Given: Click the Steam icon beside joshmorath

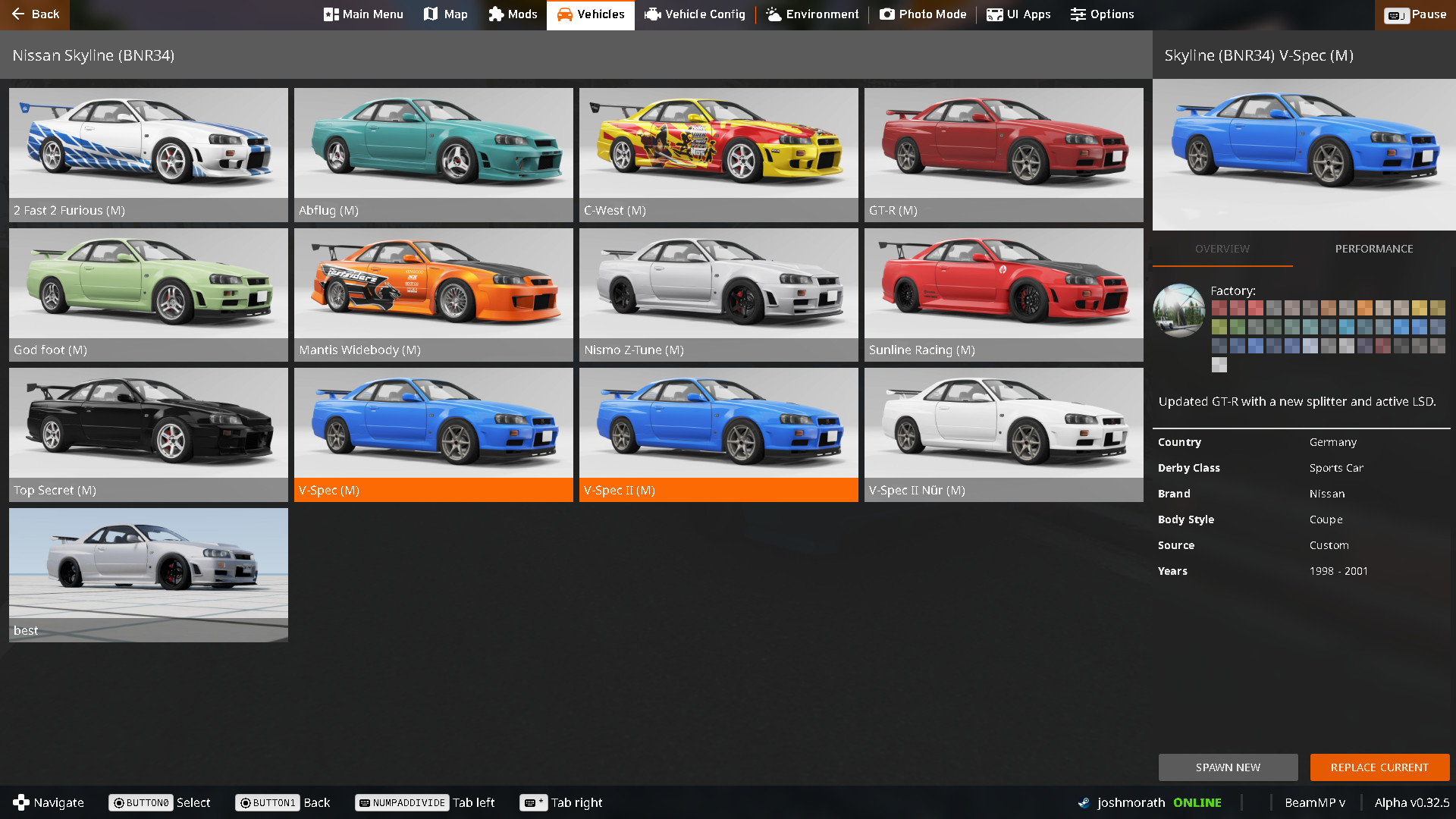Looking at the screenshot, I should [x=1084, y=802].
